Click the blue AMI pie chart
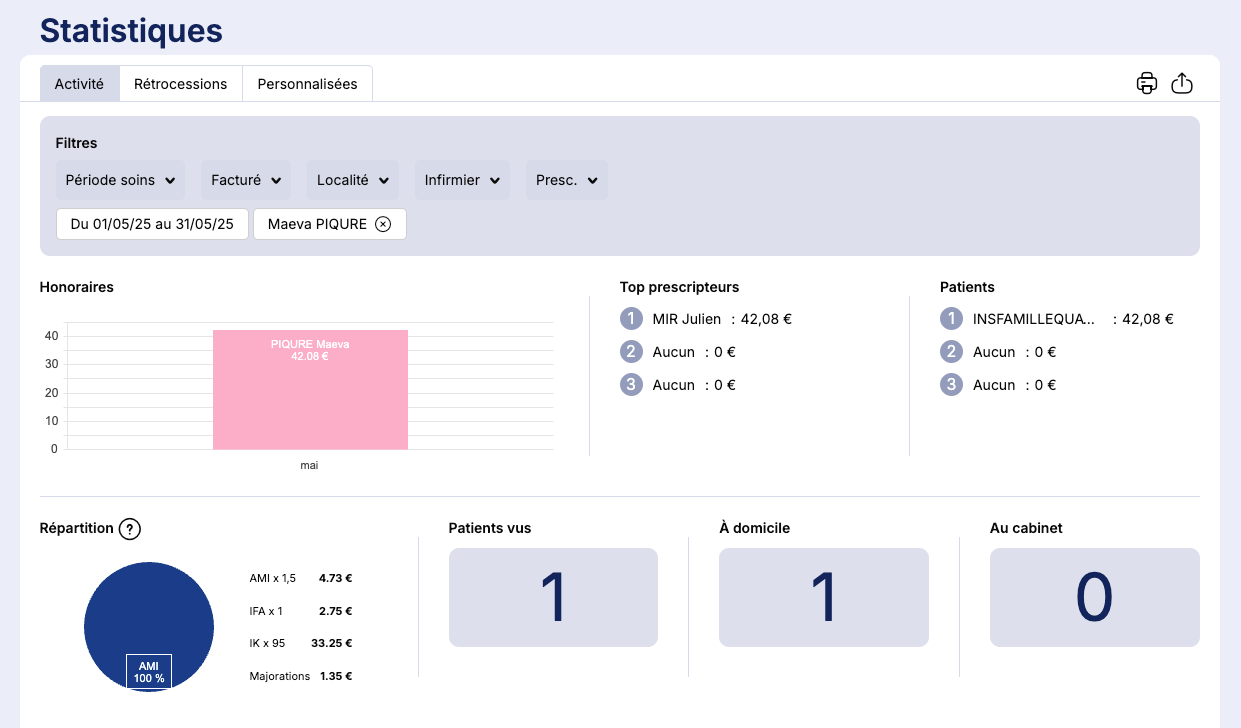The height and width of the screenshot is (728, 1241). click(x=149, y=610)
